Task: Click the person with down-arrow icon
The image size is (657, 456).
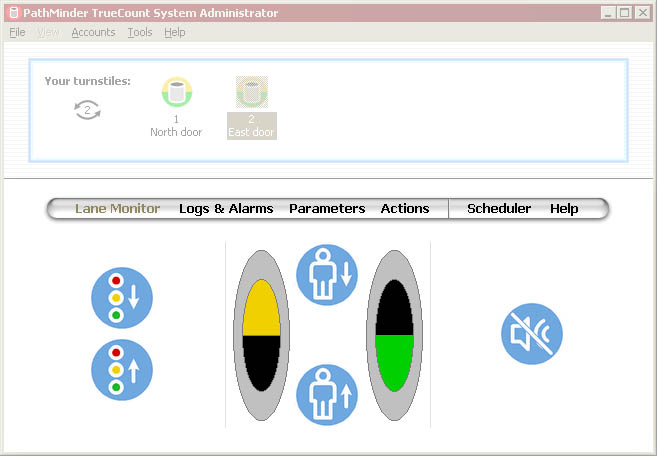Action: point(327,275)
